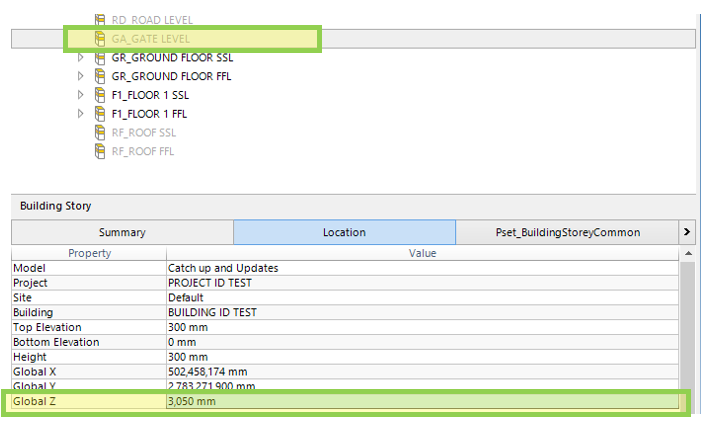Expand the GR_GROUND FLOOR FFL node
This screenshot has height=426, width=719.
pos(81,76)
